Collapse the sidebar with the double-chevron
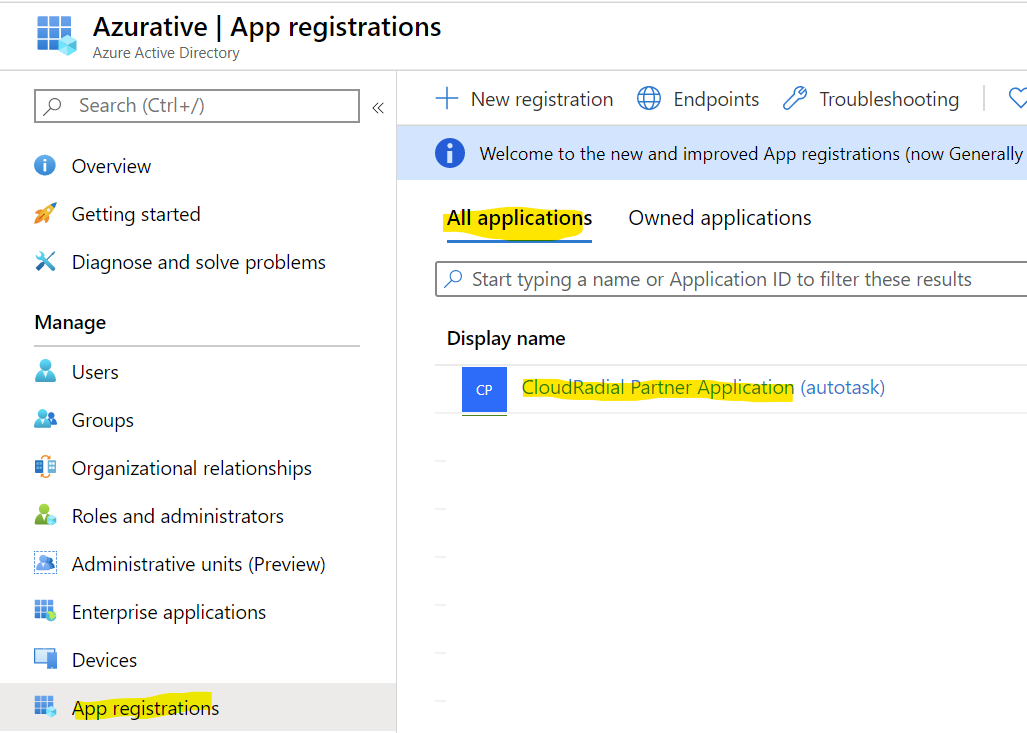Image resolution: width=1027 pixels, height=733 pixels. (378, 107)
